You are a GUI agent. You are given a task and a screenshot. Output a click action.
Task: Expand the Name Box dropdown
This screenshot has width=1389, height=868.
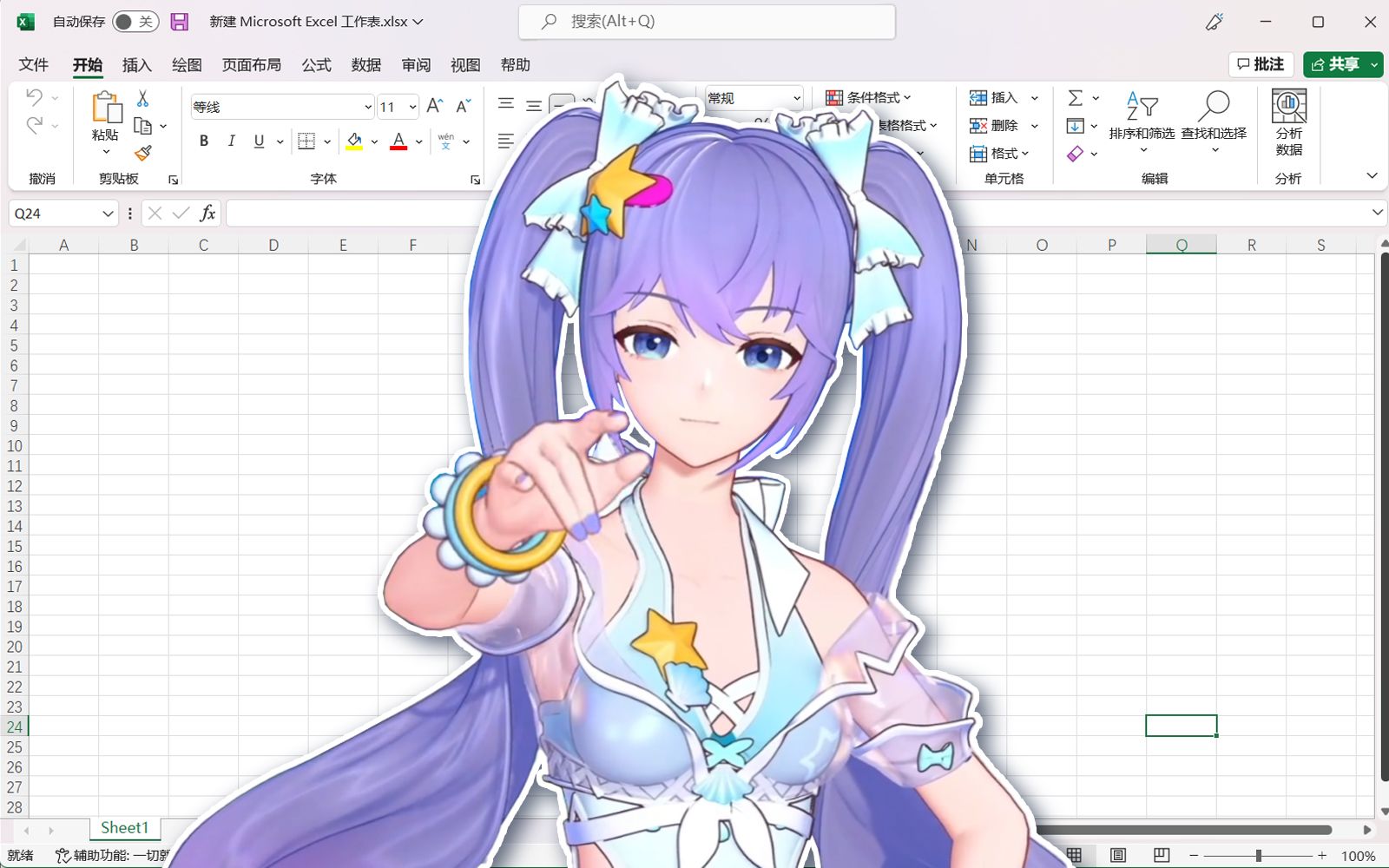point(108,214)
